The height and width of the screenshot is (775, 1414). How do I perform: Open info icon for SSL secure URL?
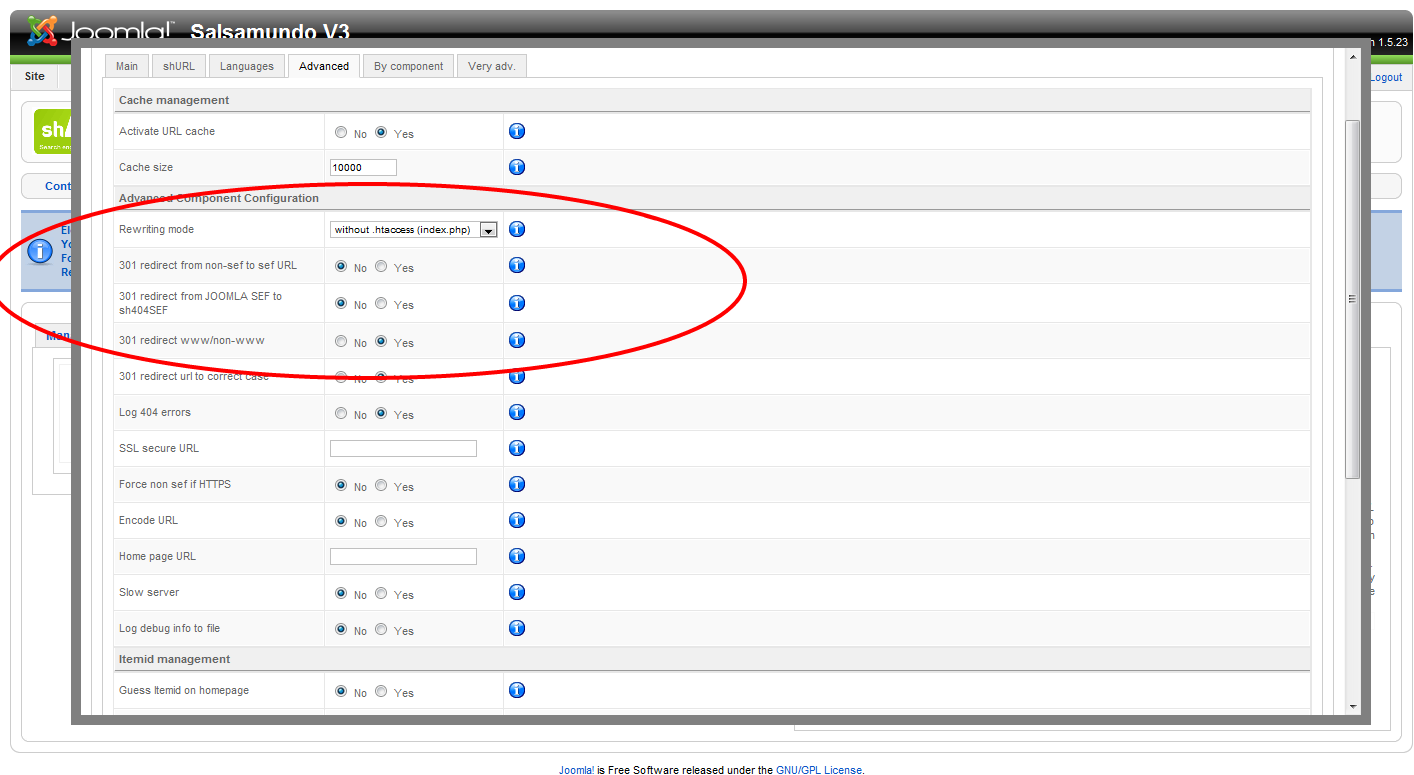(517, 448)
